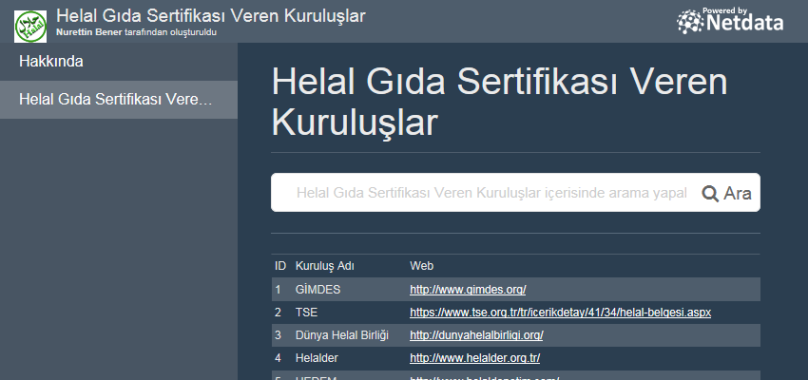Select Helal Gıda Sertifikası Vere… sidebar item
The width and height of the screenshot is (808, 380).
(119, 100)
